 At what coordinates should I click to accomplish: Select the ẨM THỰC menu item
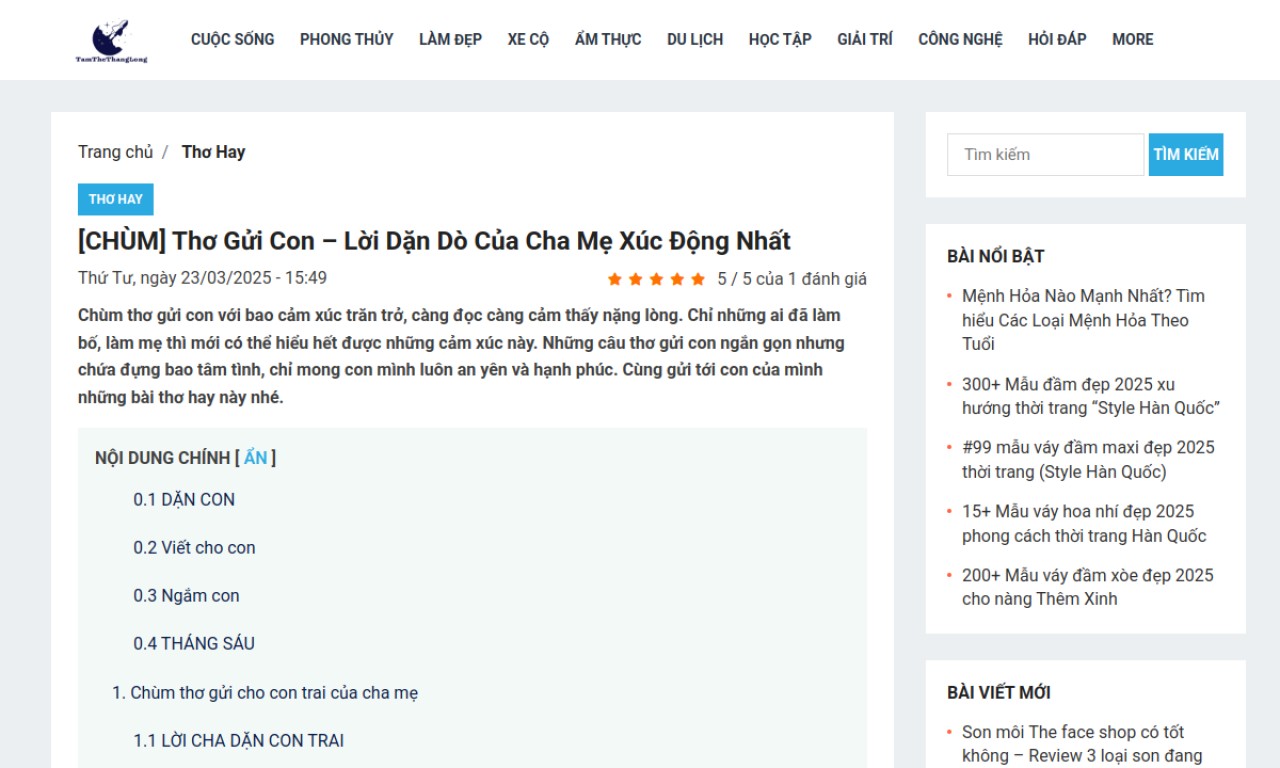click(x=608, y=40)
